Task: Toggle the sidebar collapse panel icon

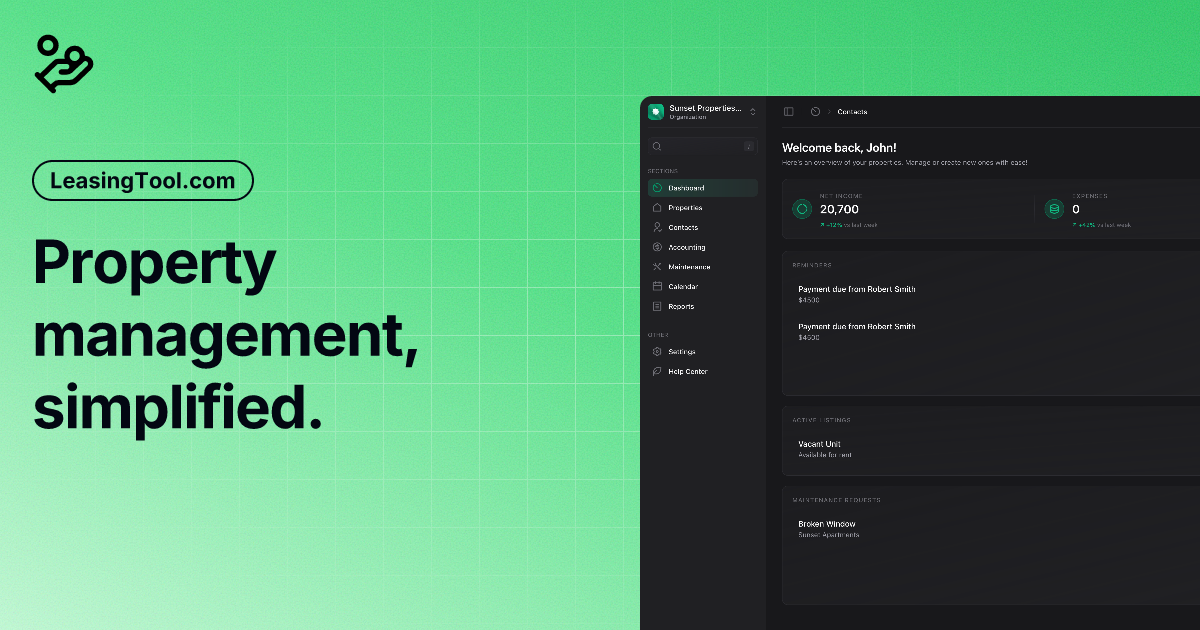Action: 788,112
